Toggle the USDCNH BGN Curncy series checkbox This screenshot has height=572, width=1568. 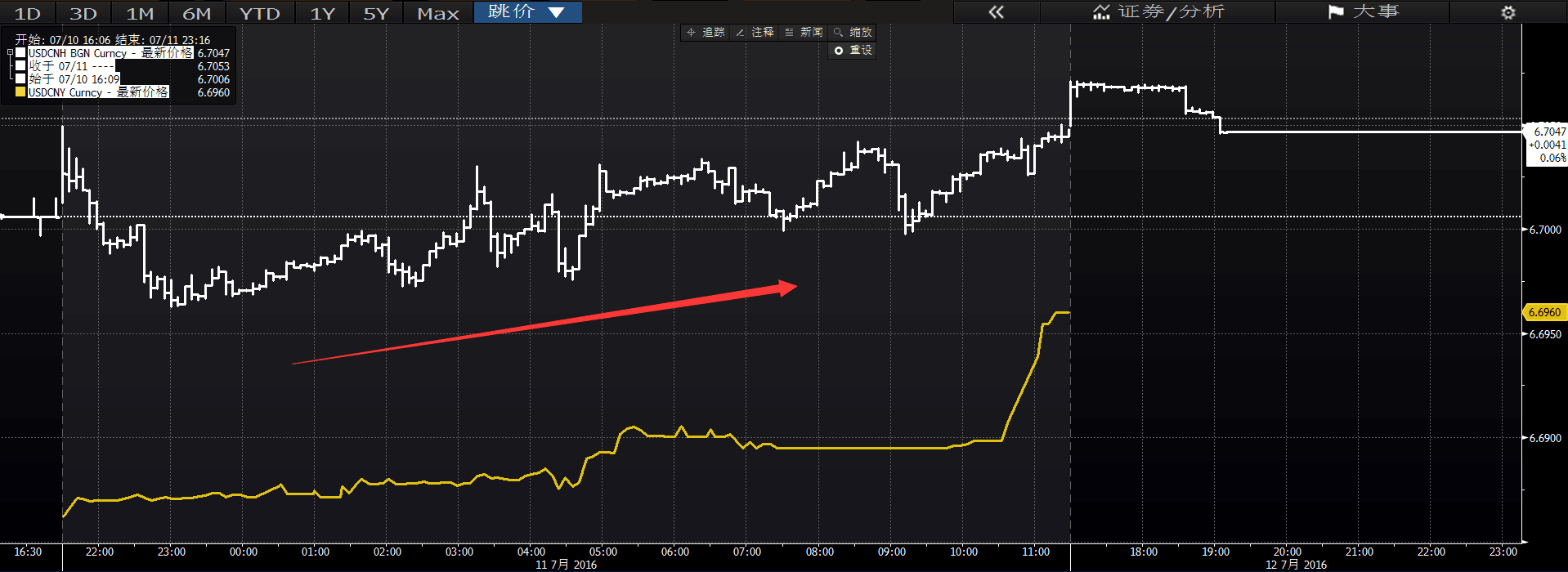point(21,53)
